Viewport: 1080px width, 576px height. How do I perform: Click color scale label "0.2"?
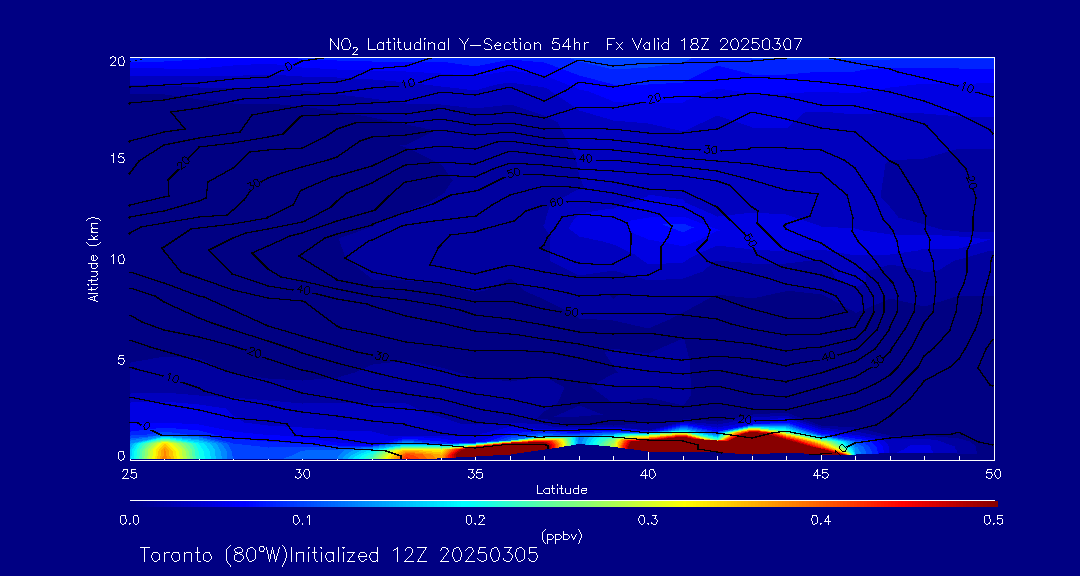click(475, 521)
